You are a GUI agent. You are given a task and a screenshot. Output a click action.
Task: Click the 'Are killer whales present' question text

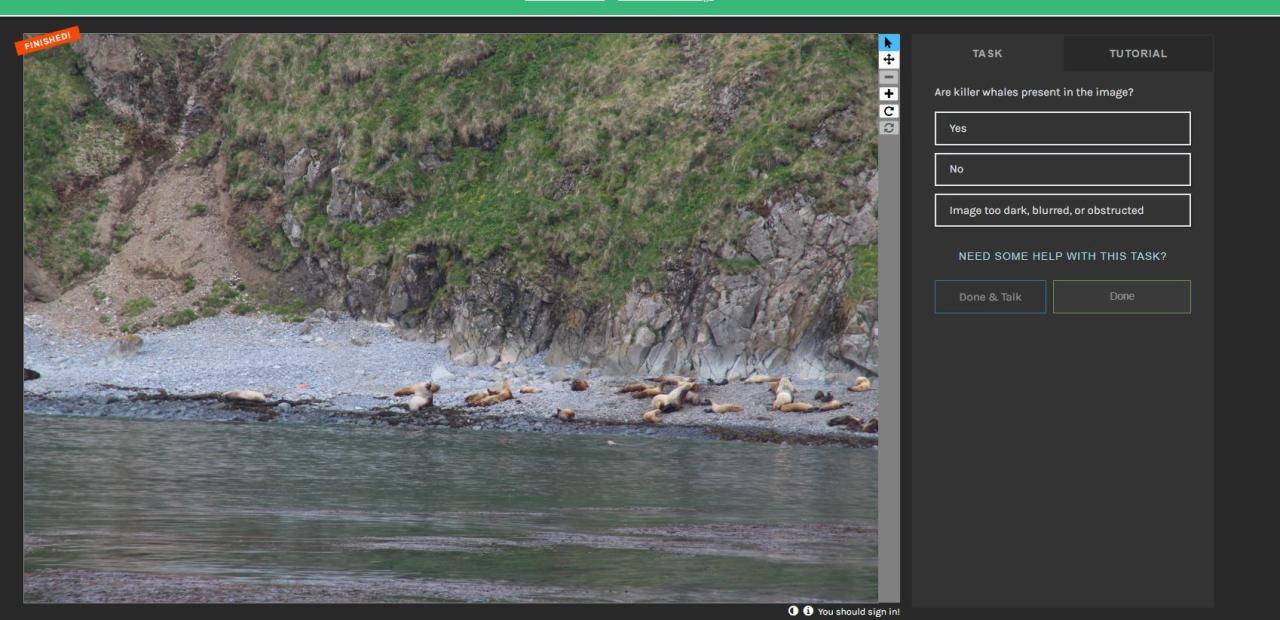tap(1034, 92)
